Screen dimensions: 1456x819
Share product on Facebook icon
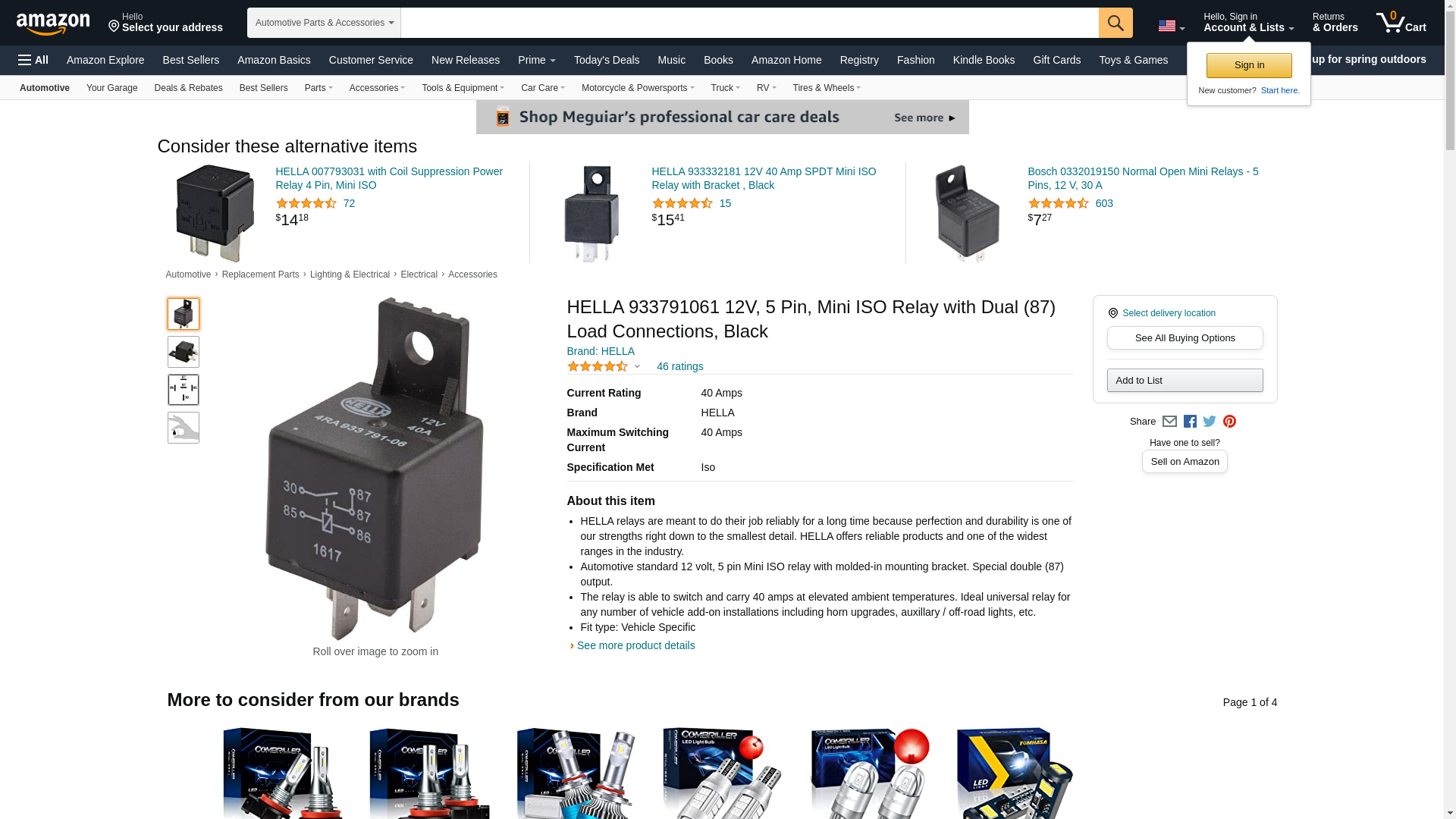(x=1190, y=422)
